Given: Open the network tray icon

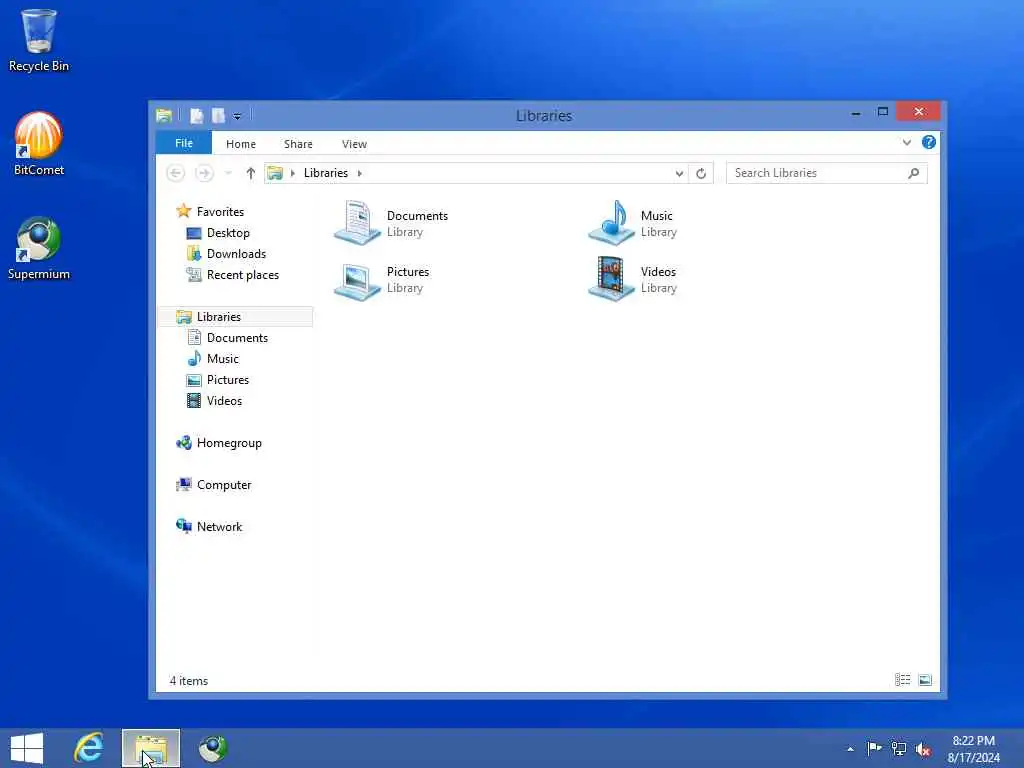Looking at the screenshot, I should [899, 749].
